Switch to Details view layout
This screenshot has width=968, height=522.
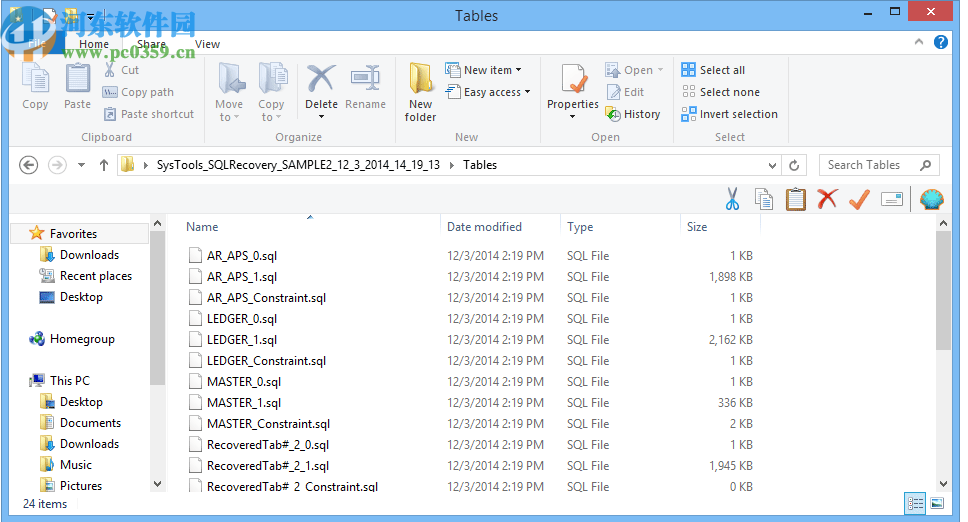[916, 504]
